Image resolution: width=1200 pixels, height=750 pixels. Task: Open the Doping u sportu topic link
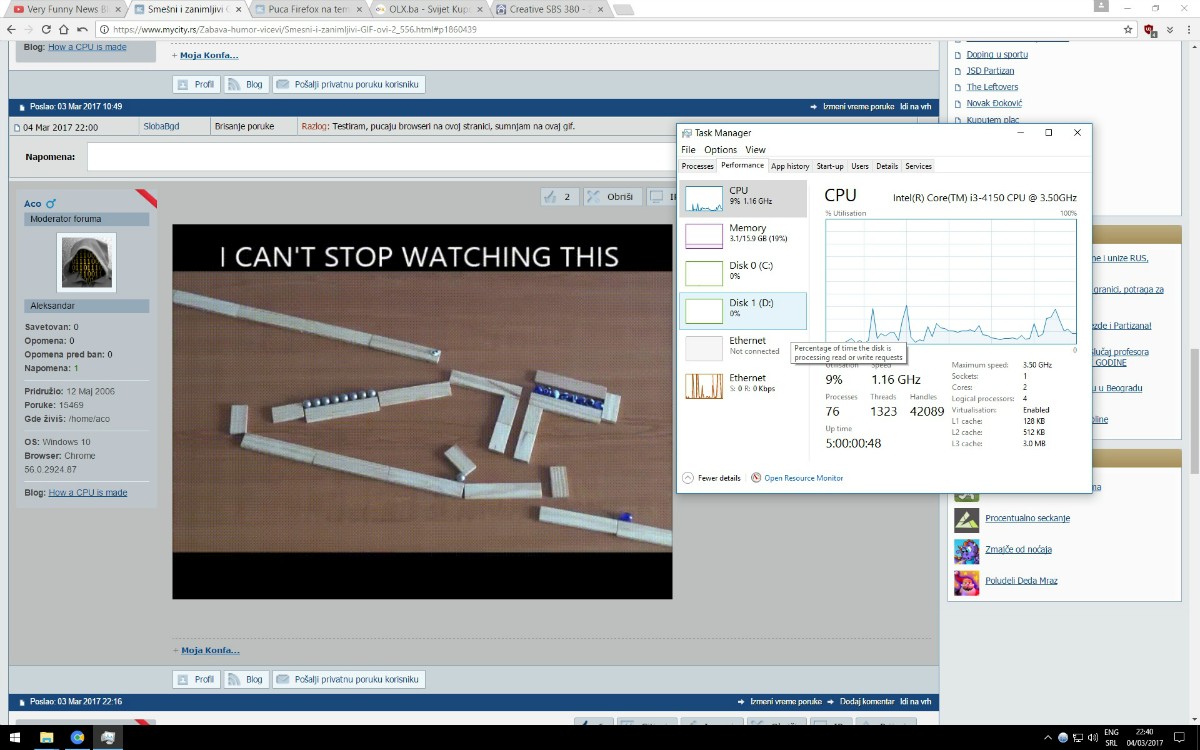[997, 55]
